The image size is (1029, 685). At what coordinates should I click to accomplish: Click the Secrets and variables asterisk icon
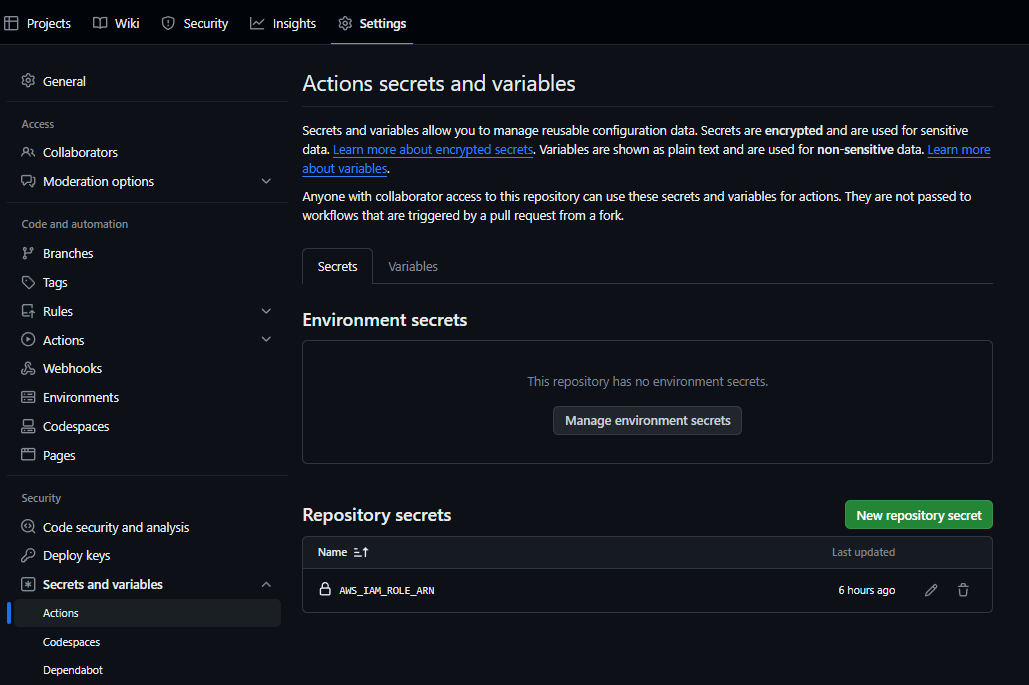28,584
